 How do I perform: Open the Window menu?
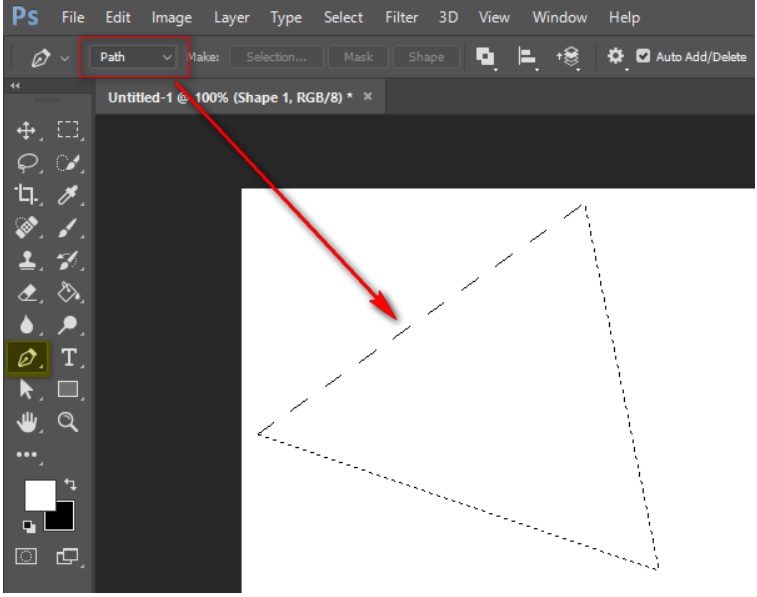pos(560,17)
